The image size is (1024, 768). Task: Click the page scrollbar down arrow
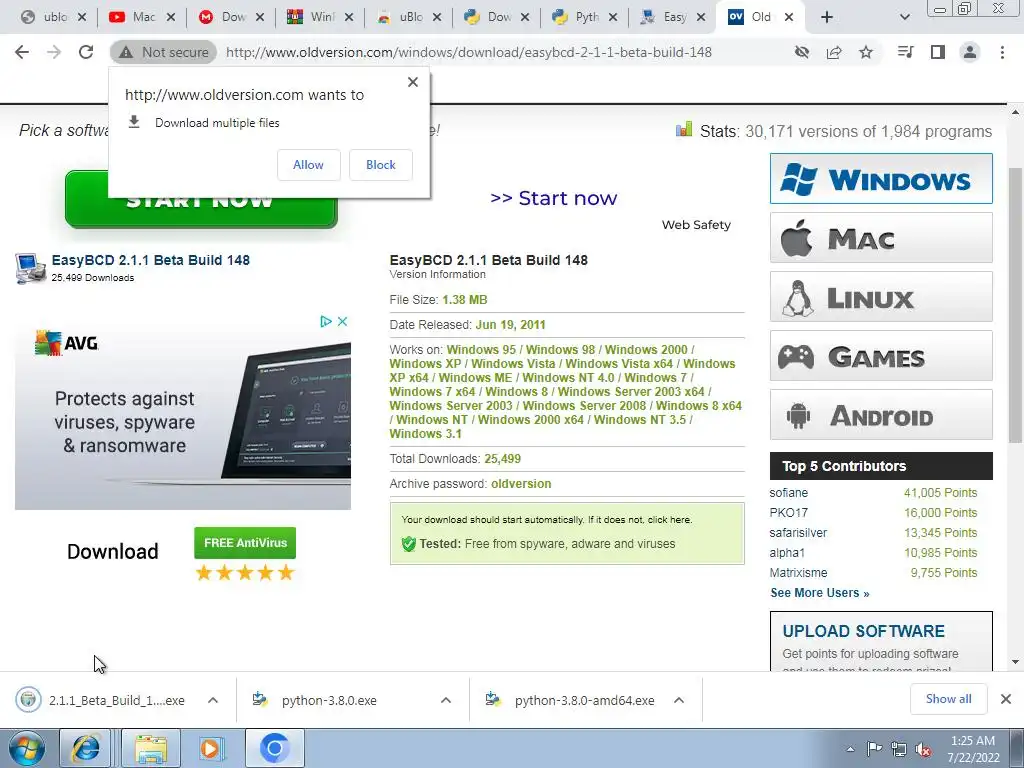pyautogui.click(x=1015, y=662)
